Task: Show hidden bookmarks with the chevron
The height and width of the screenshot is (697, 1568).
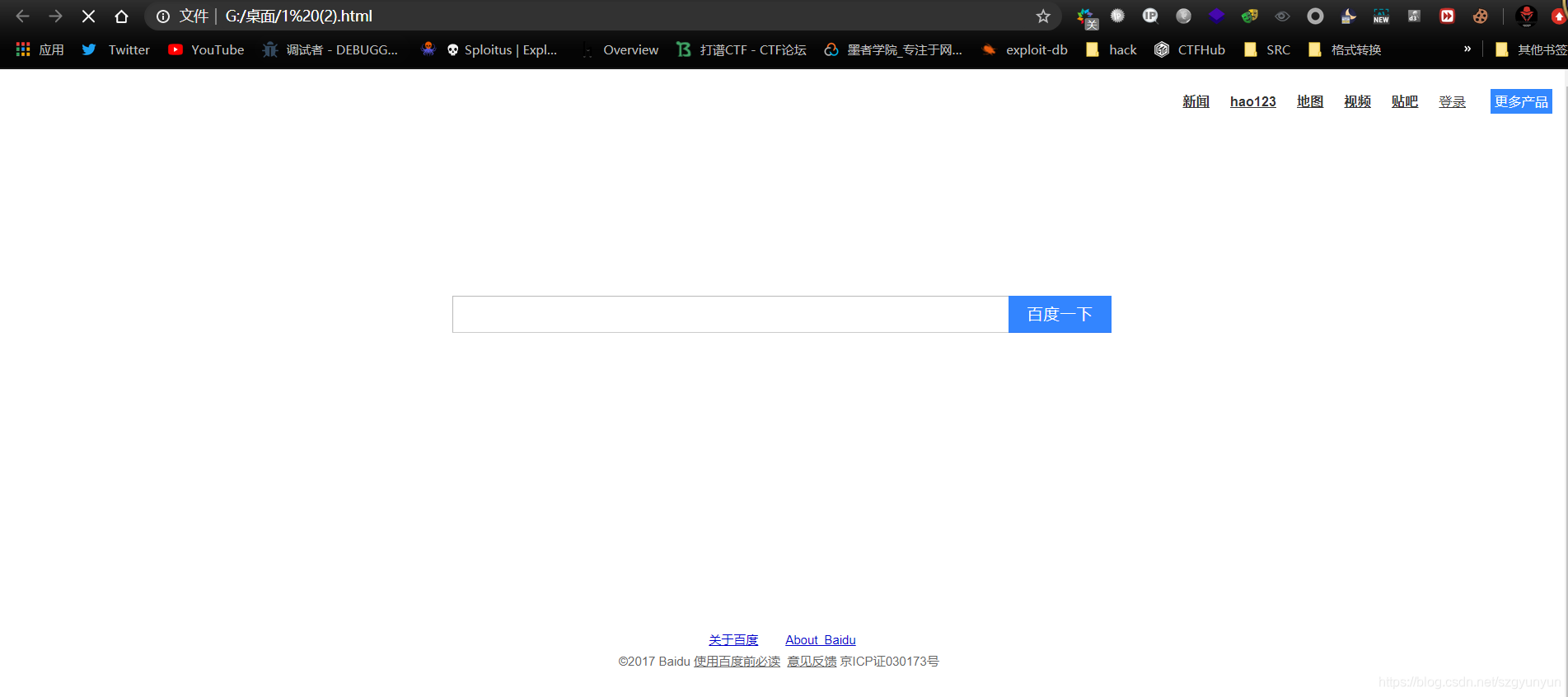Action: (x=1467, y=49)
